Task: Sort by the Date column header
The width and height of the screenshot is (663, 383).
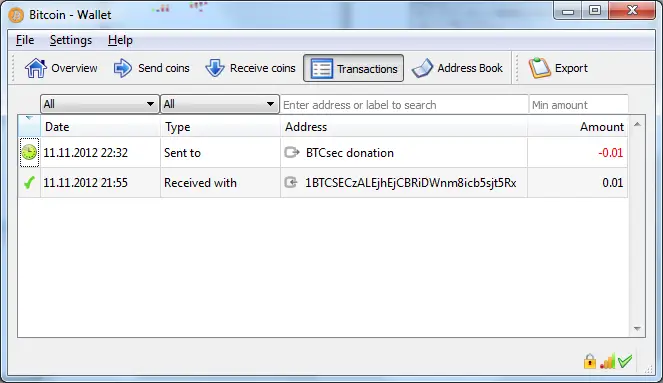Action: click(100, 126)
